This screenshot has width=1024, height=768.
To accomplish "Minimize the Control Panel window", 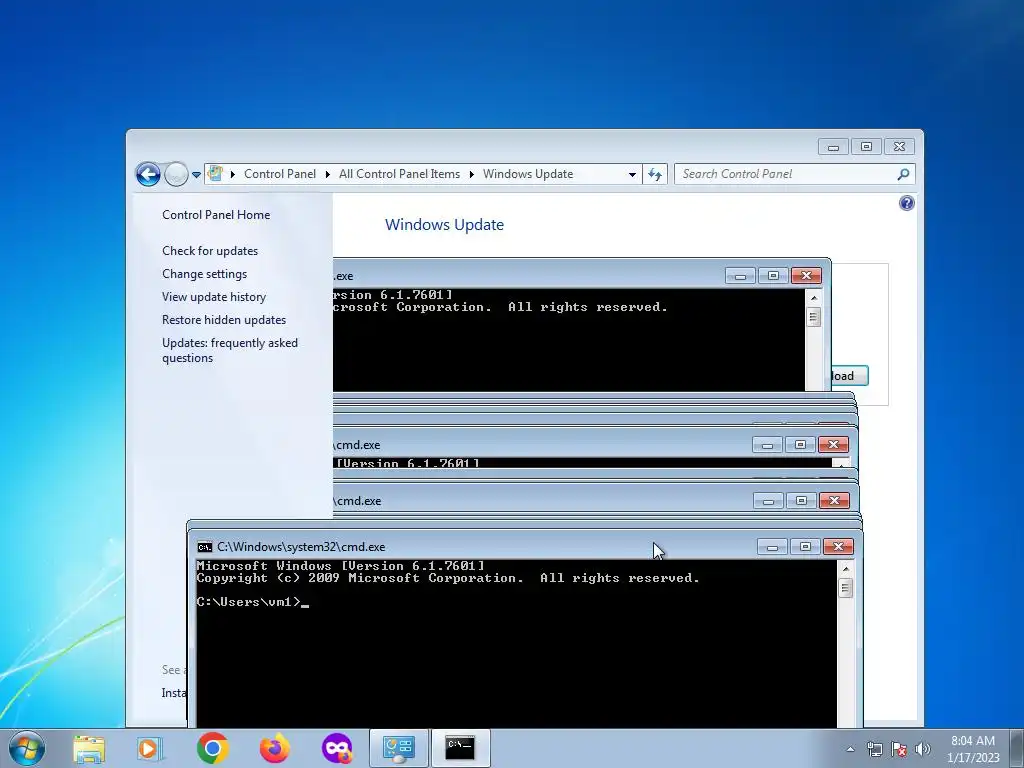I will click(833, 147).
